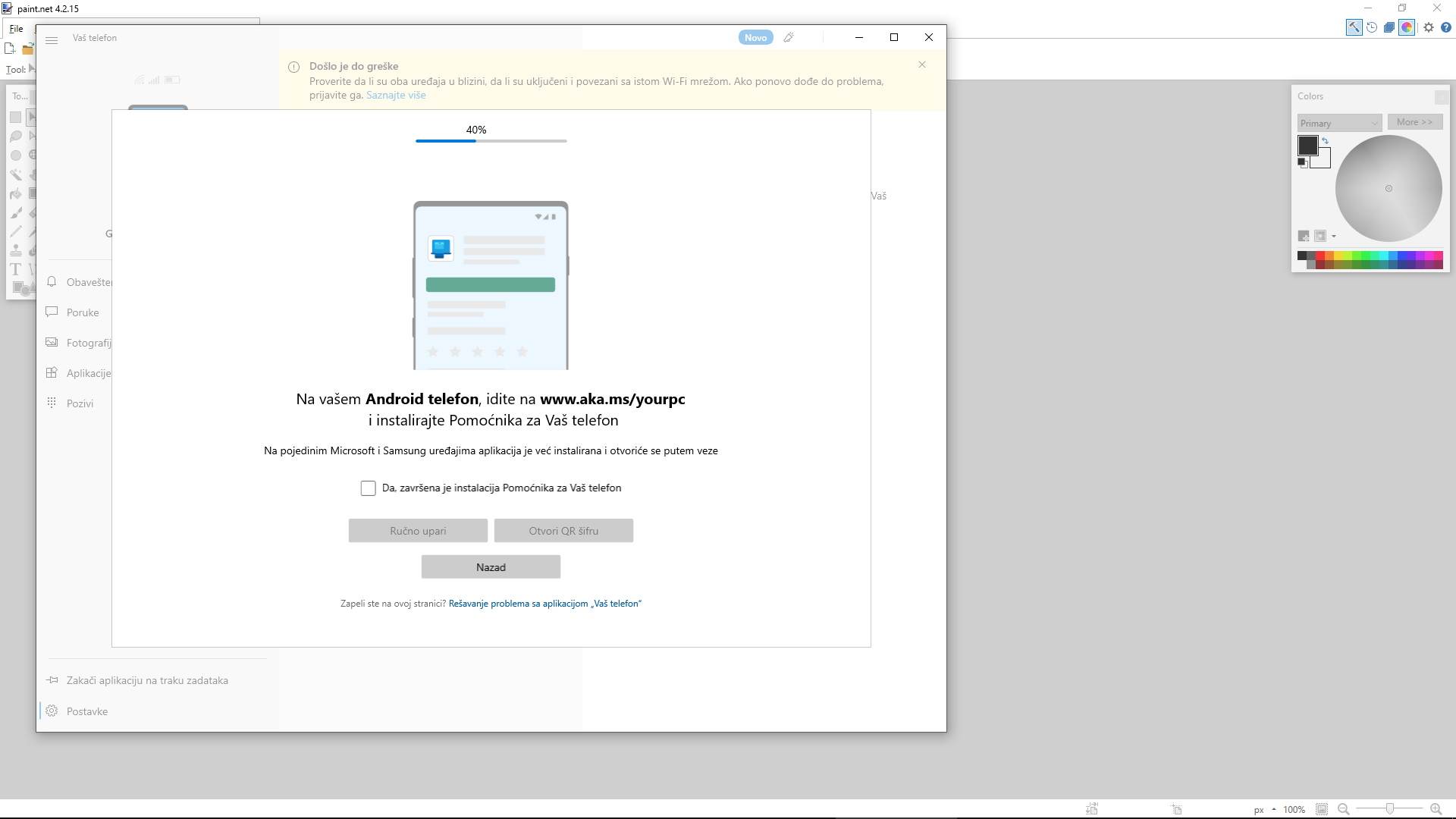Screen dimensions: 1456x819
Task: Open the Postavke section in Vaš telefon
Action: click(x=86, y=711)
